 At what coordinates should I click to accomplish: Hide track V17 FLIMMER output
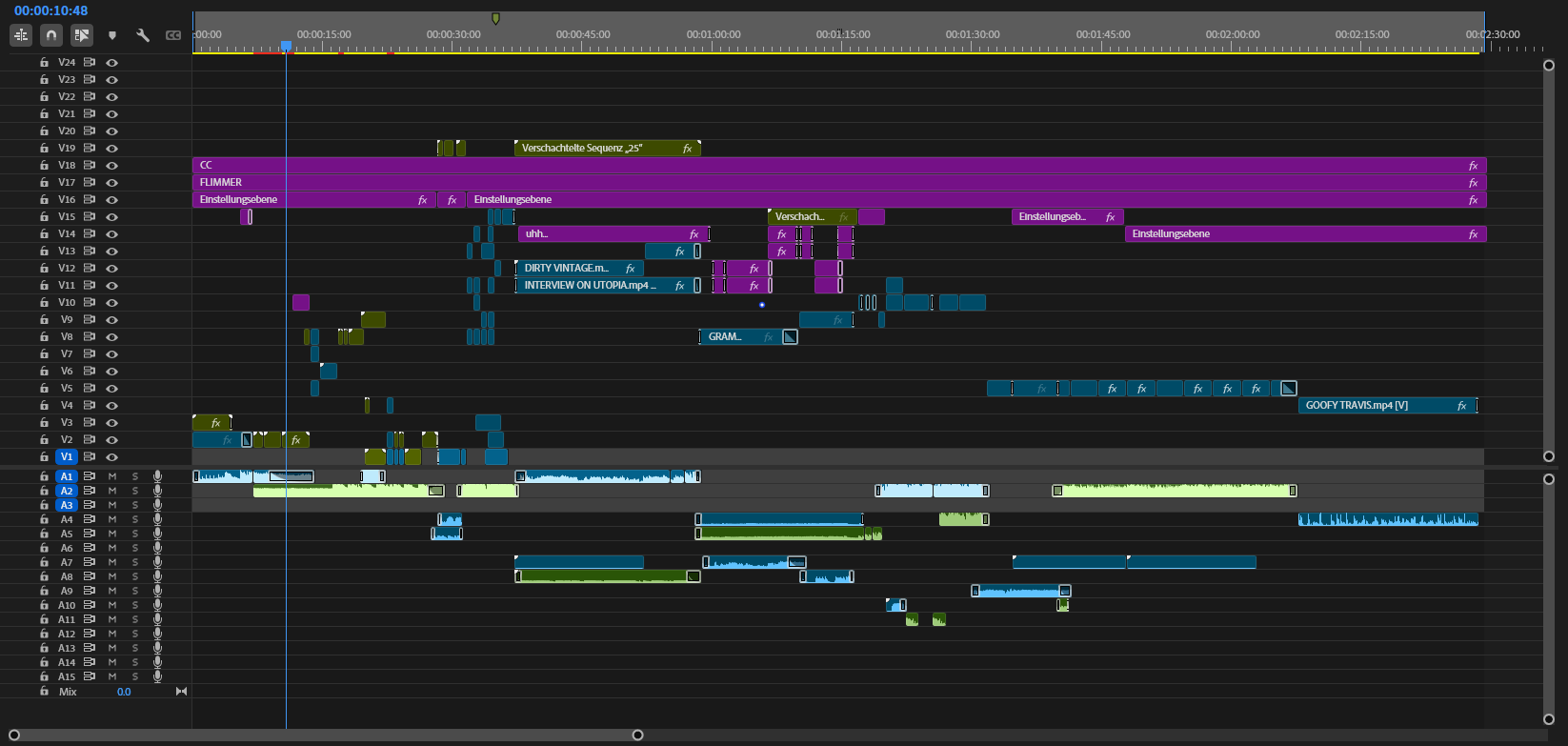(x=112, y=182)
